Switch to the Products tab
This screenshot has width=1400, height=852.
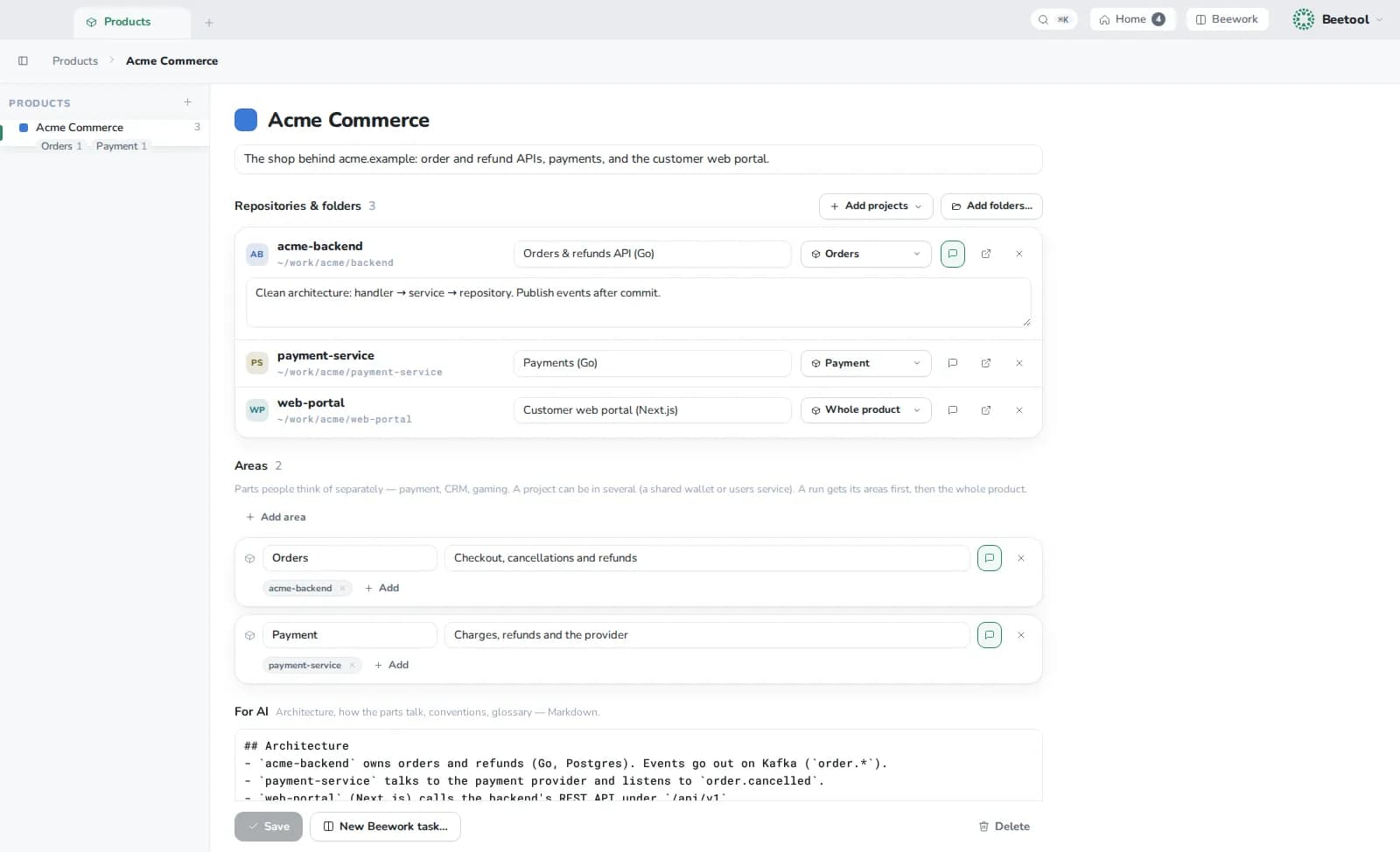(x=132, y=22)
